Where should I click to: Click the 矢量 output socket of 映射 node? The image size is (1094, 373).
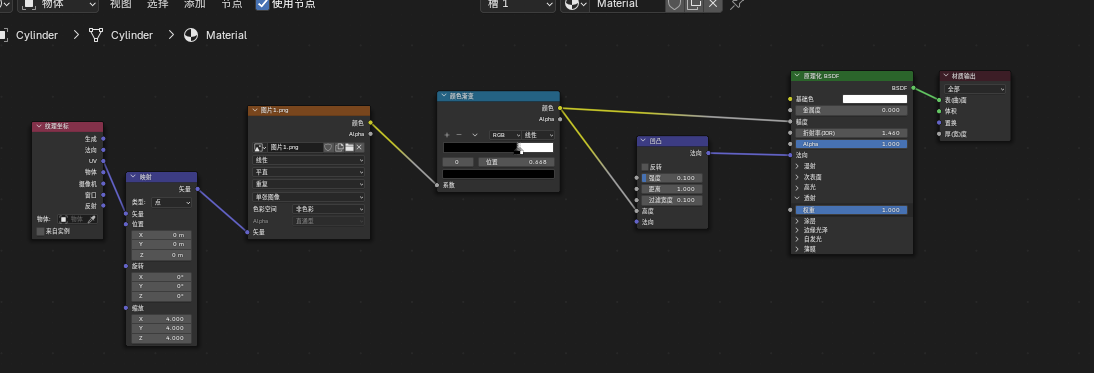point(197,189)
